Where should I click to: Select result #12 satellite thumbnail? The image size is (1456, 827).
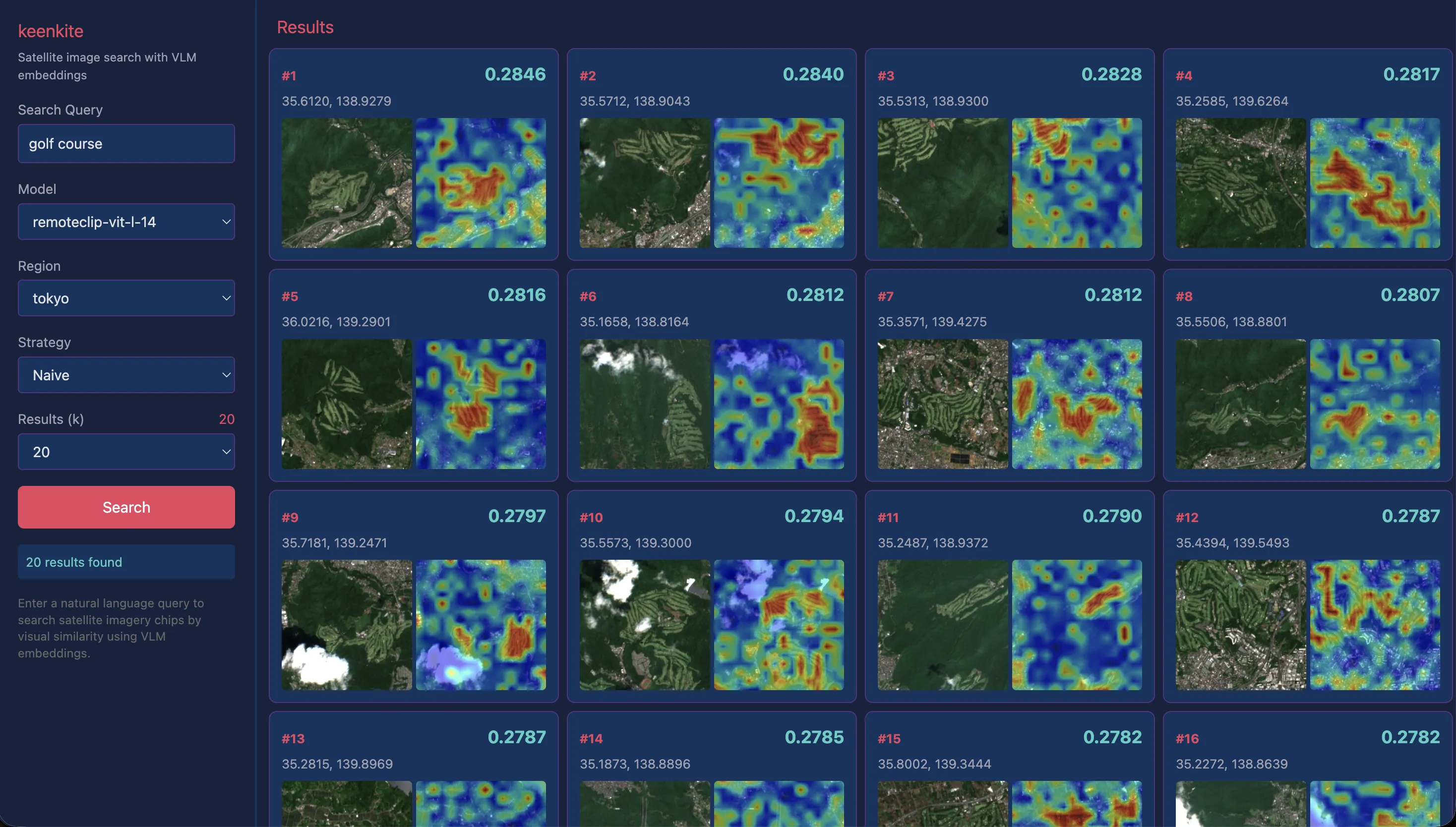tap(1241, 625)
